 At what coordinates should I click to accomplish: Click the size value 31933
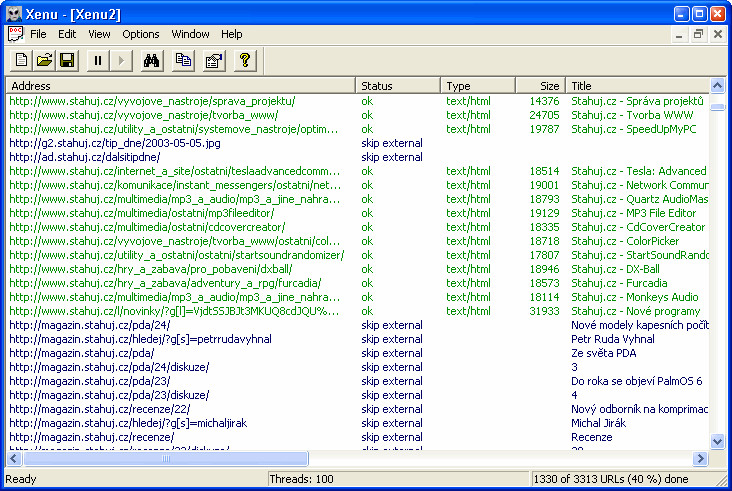pos(544,311)
